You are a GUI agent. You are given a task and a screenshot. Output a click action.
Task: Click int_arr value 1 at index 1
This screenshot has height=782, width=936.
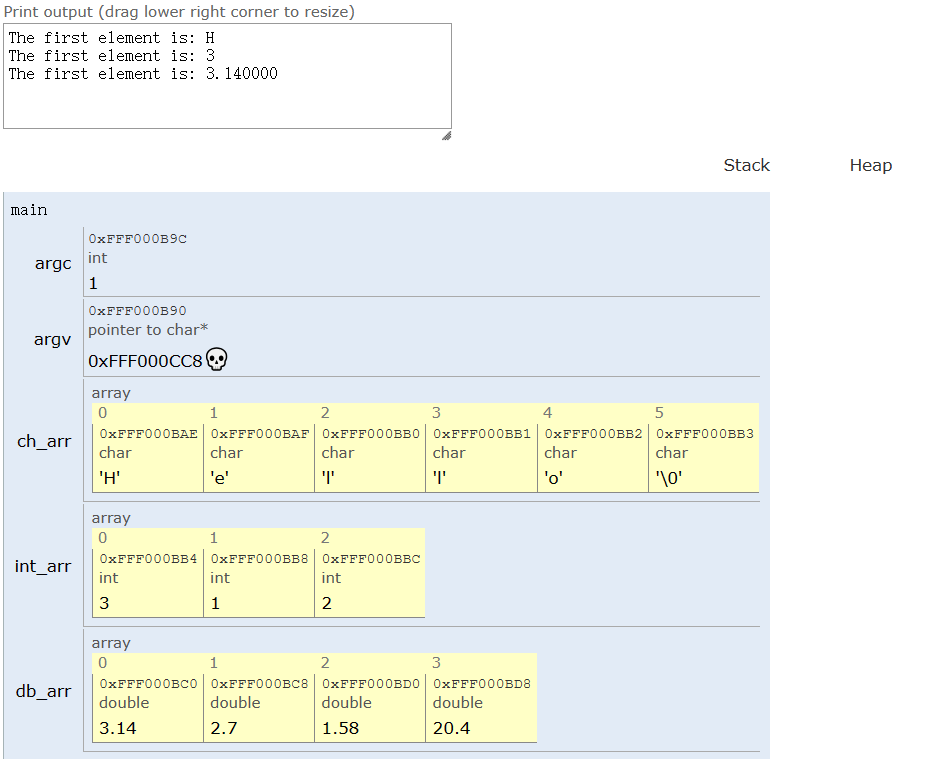coord(215,604)
